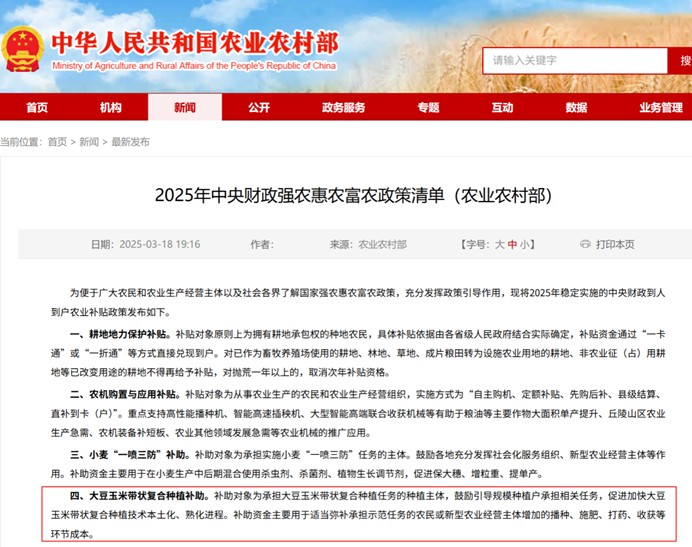Set font size to 小 (small)
The height and width of the screenshot is (547, 692).
click(x=525, y=244)
